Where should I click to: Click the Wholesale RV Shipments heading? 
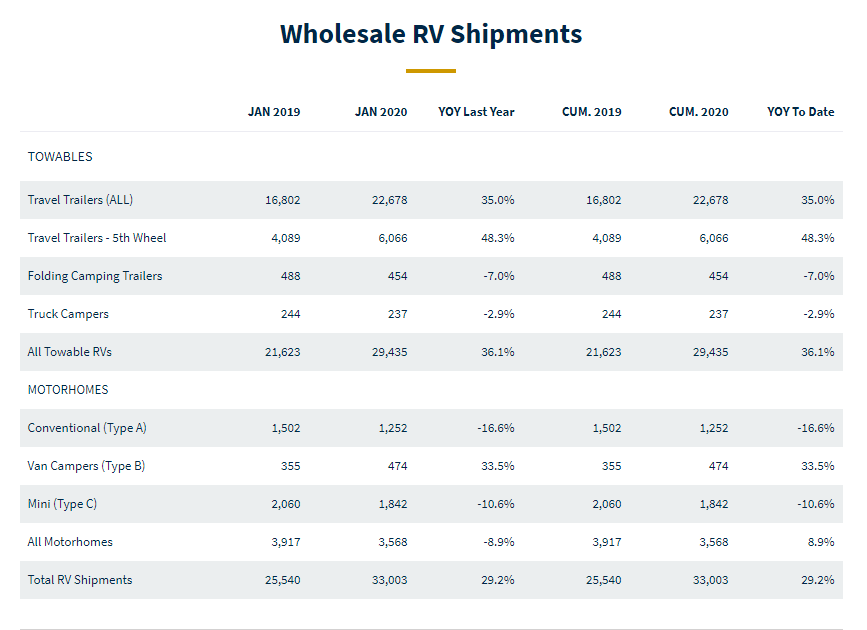[x=431, y=34]
